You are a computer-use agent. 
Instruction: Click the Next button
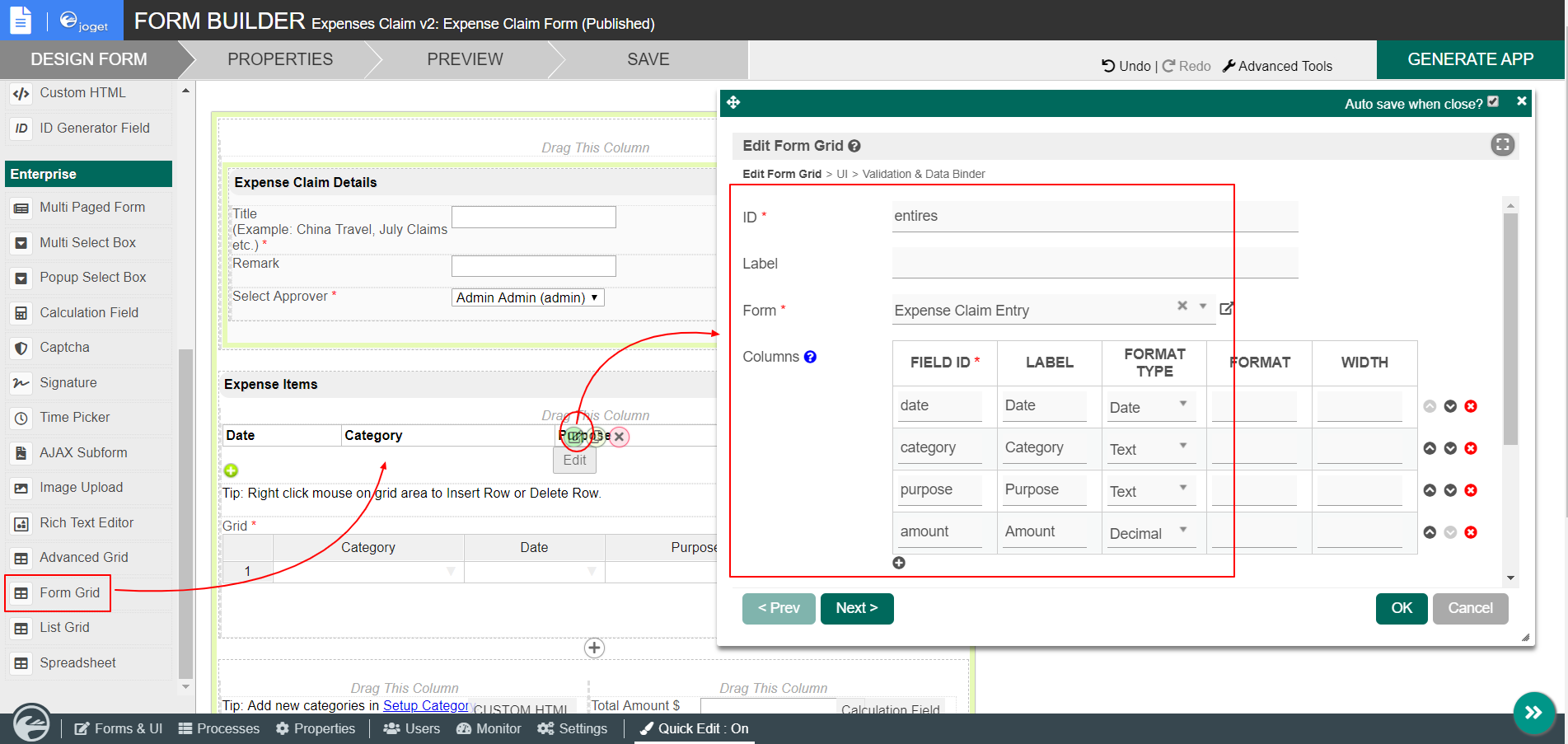pos(856,608)
